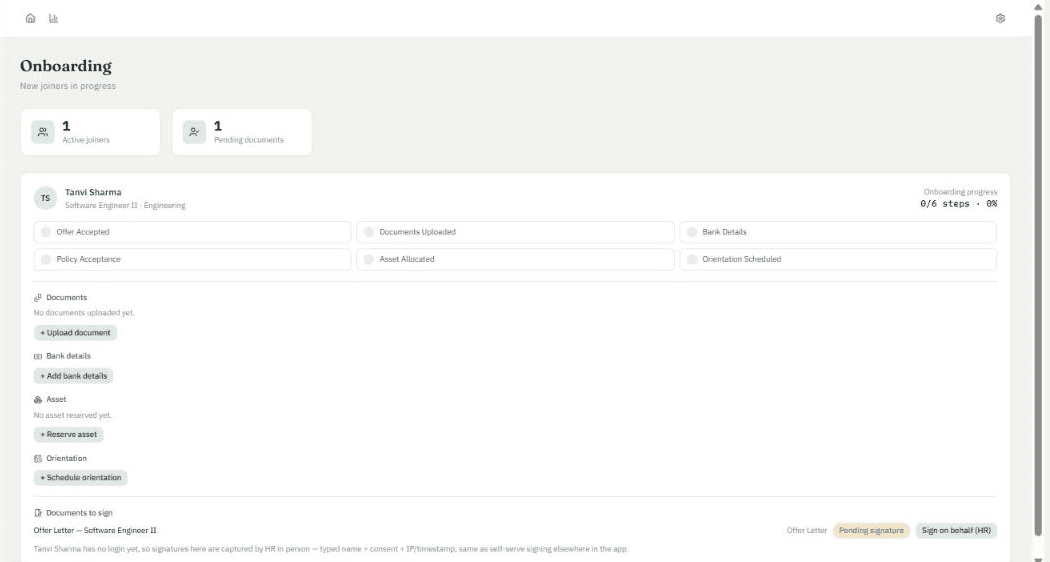Click the Pending documents count card
The height and width of the screenshot is (562, 1050).
point(242,132)
